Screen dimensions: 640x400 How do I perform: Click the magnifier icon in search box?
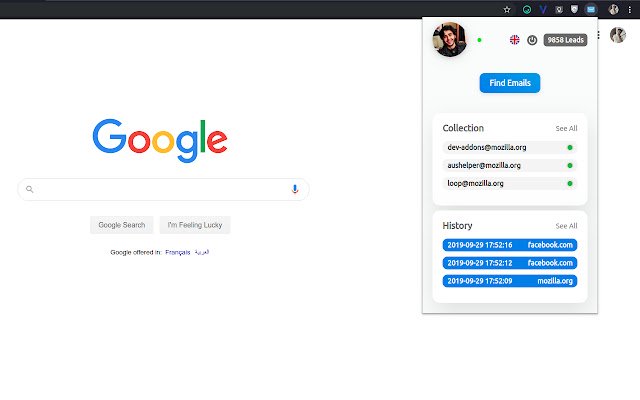coord(29,189)
